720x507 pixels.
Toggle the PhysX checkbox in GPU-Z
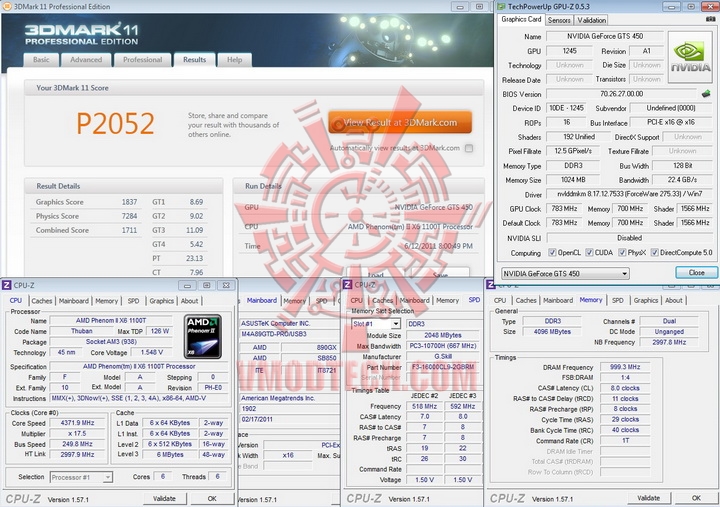622,253
